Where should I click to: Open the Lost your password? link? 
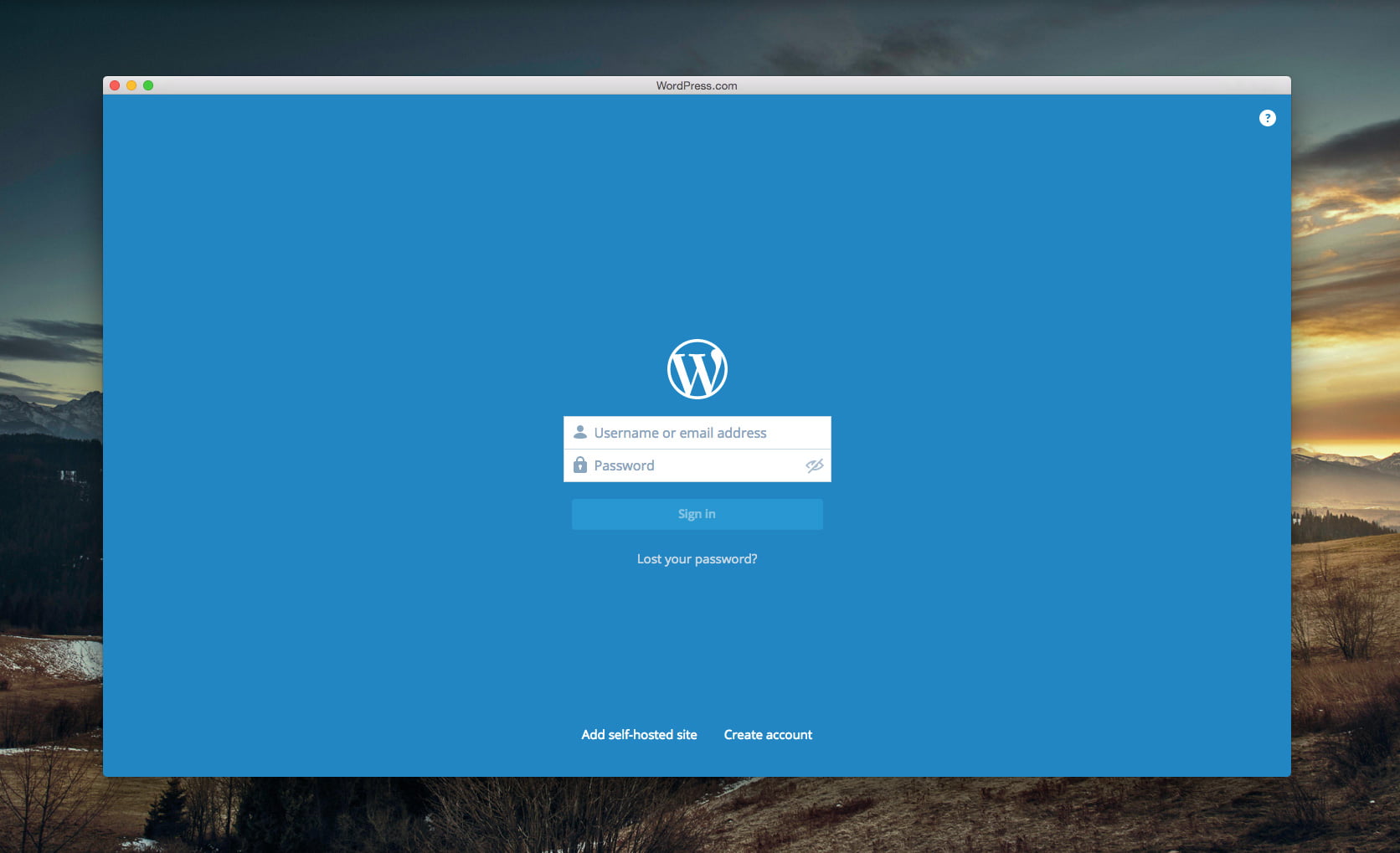[697, 559]
